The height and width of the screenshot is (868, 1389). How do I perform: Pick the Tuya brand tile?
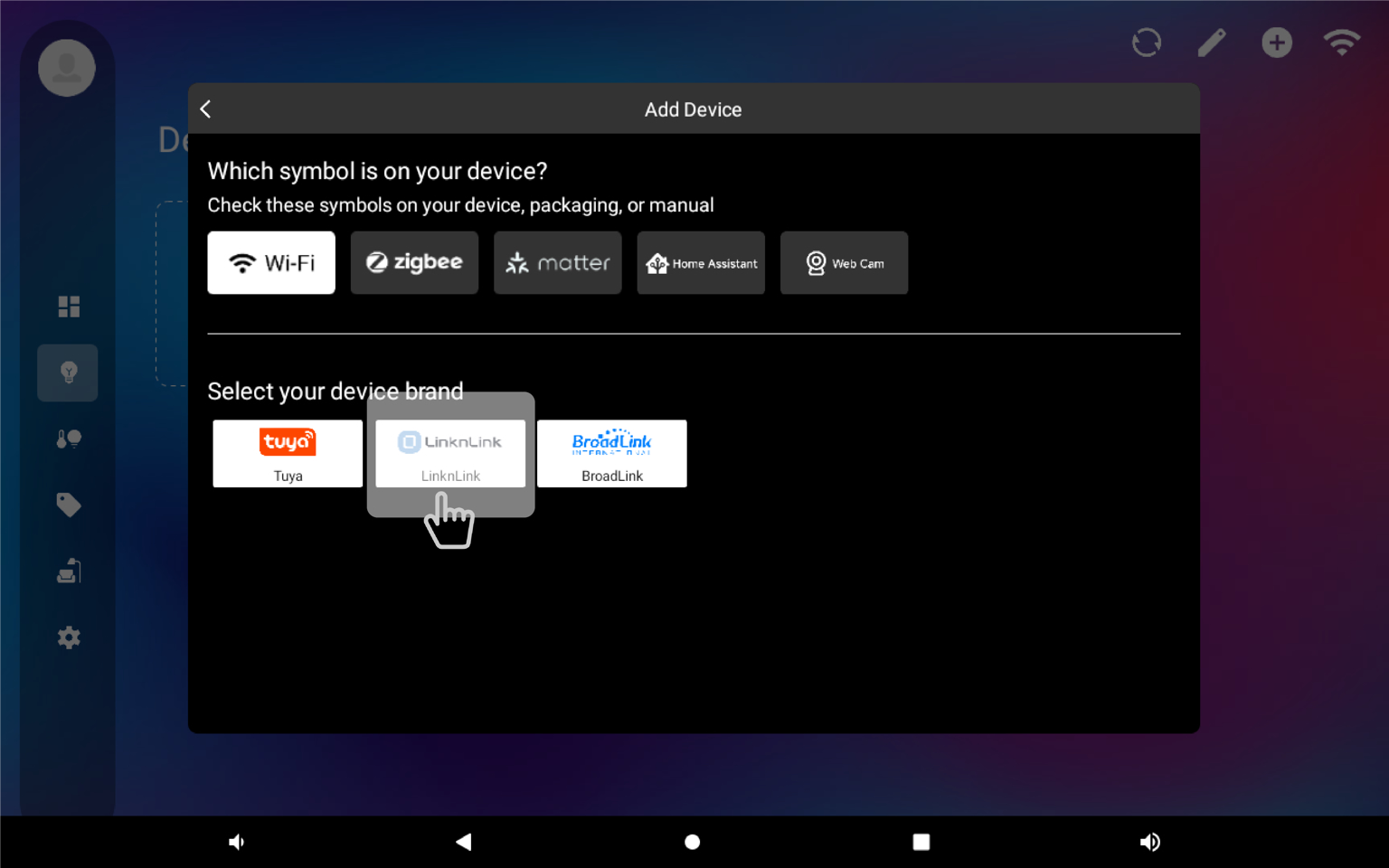click(x=288, y=454)
